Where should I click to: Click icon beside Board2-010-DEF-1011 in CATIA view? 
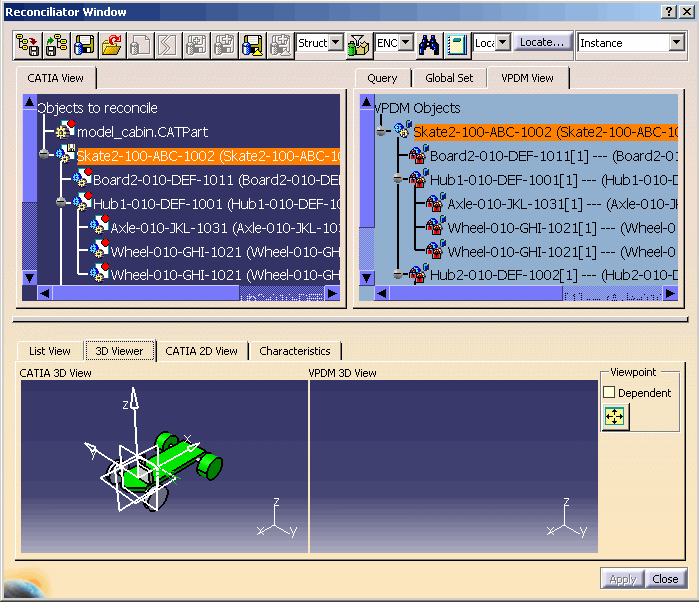point(82,177)
